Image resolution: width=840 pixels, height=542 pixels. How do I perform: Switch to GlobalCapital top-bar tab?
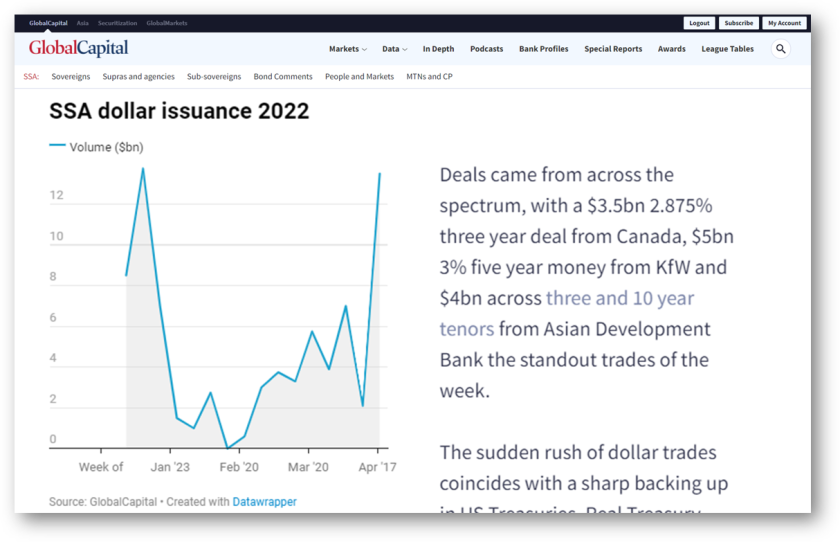coord(48,23)
